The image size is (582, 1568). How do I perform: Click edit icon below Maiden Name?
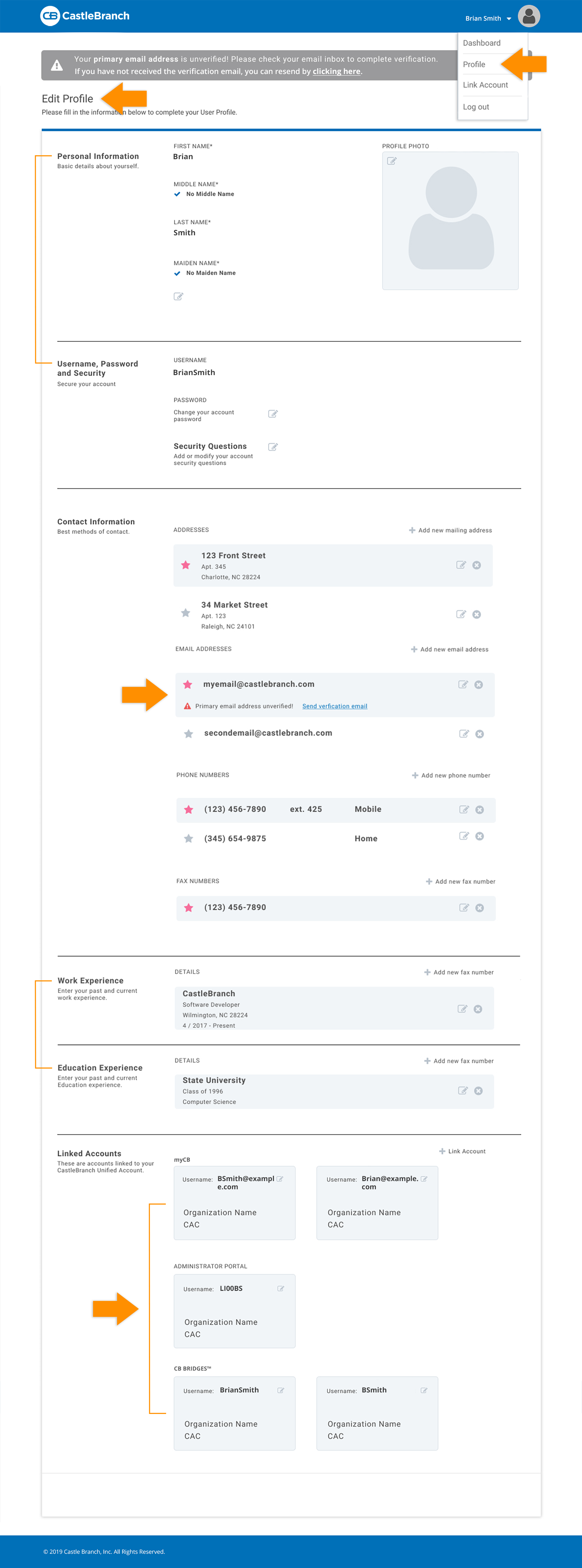pos(178,297)
